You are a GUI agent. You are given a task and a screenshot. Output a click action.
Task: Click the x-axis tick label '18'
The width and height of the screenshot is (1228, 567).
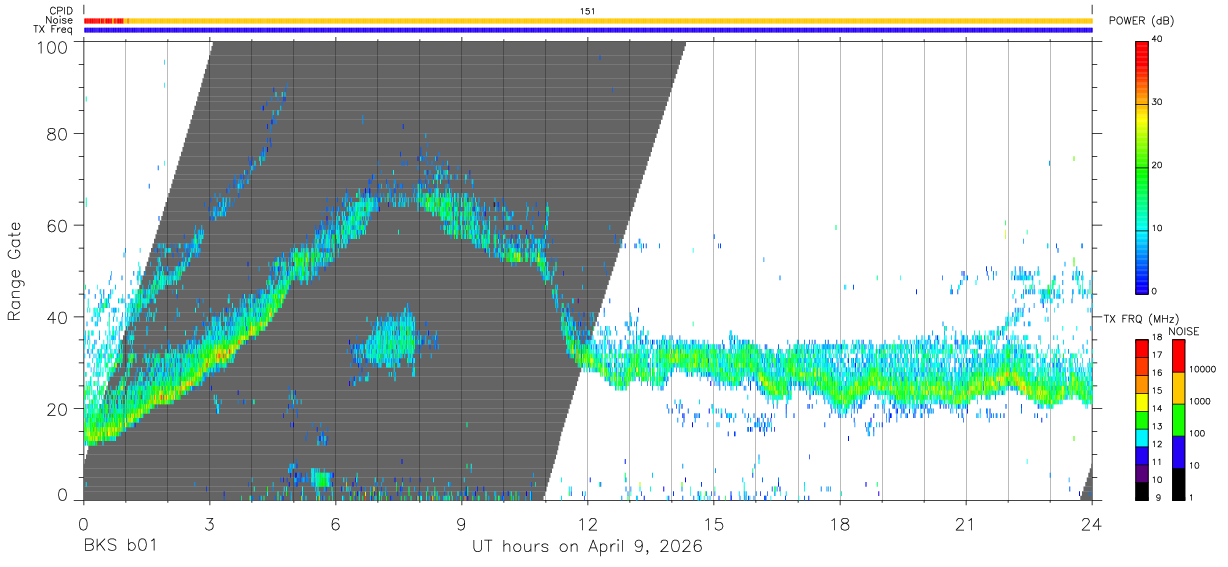click(840, 525)
